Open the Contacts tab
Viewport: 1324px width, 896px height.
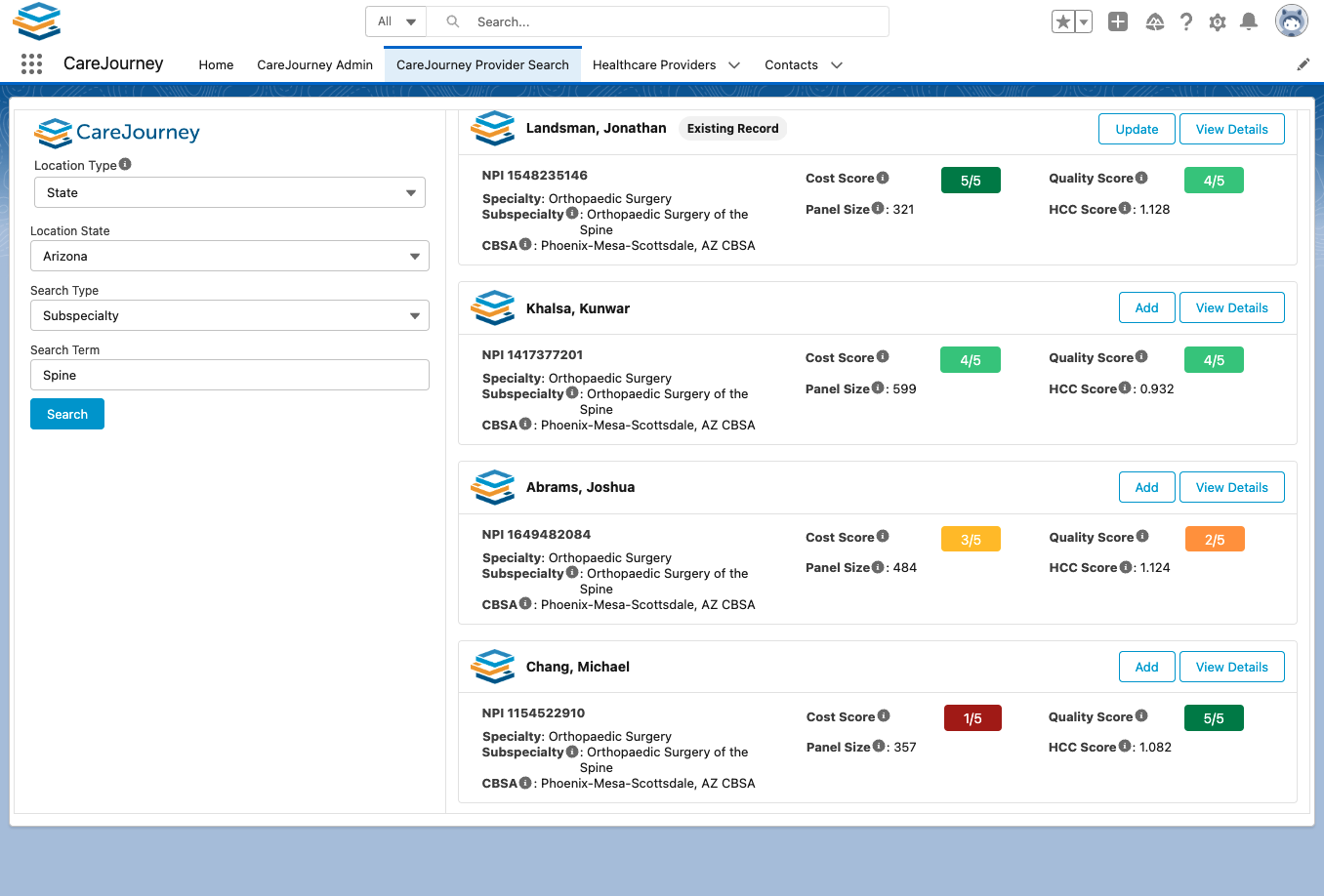791,65
